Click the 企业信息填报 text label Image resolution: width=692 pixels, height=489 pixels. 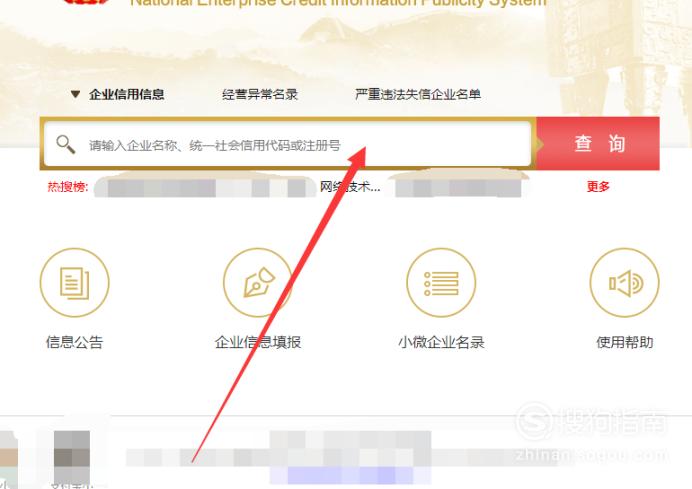click(x=258, y=342)
